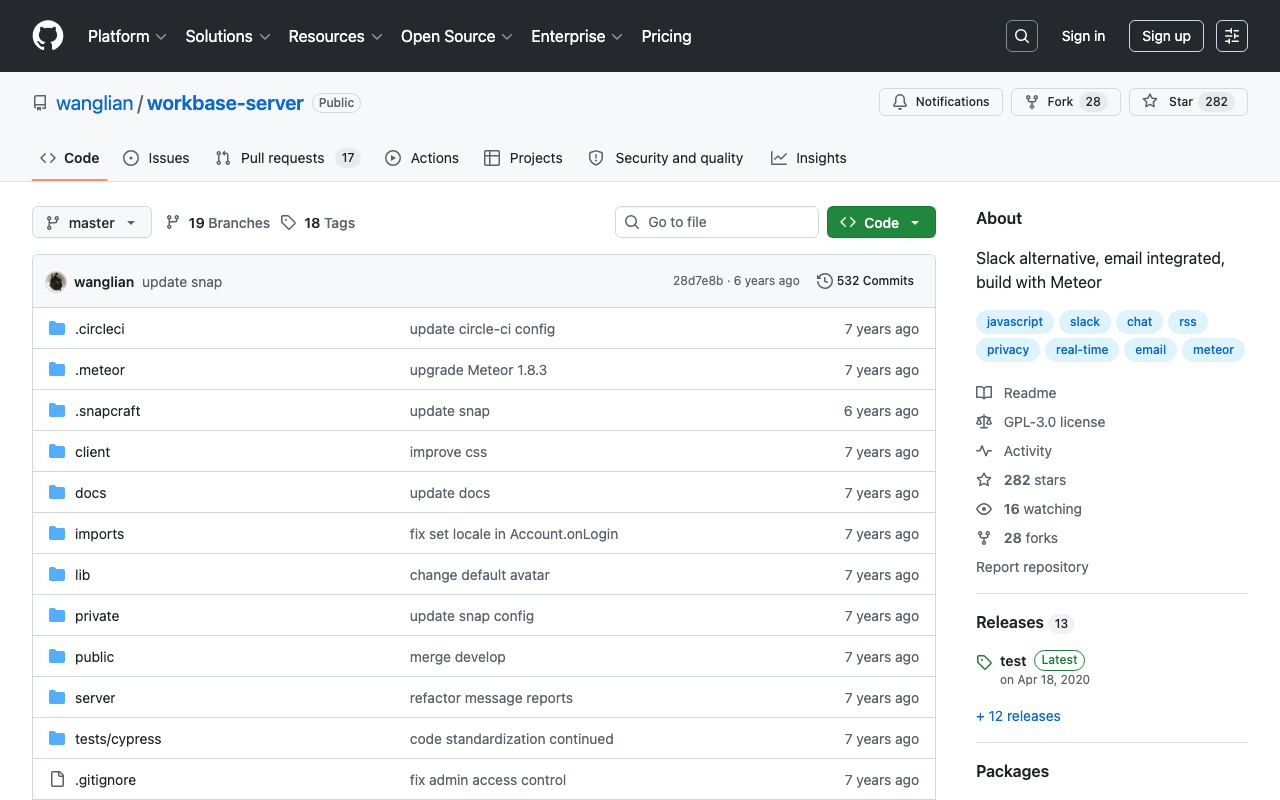Screen dimensions: 1280x800
Task: Open the Open Source header menu
Action: (457, 36)
